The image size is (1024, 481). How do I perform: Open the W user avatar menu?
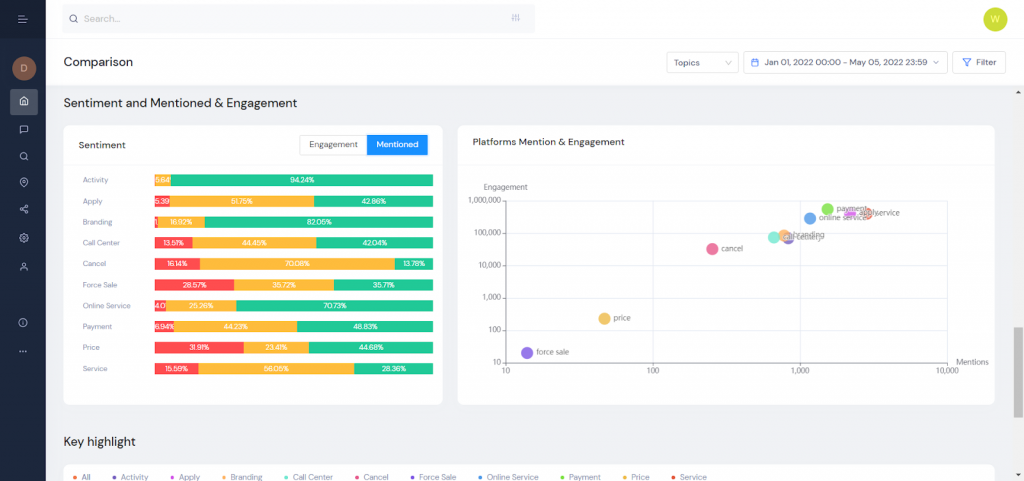995,19
